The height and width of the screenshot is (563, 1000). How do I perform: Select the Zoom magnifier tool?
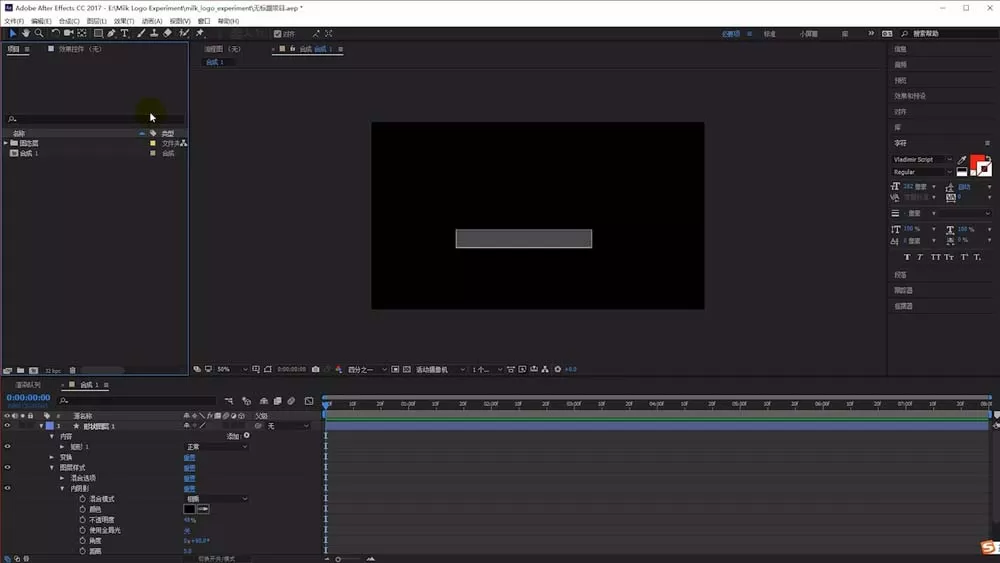click(x=39, y=33)
